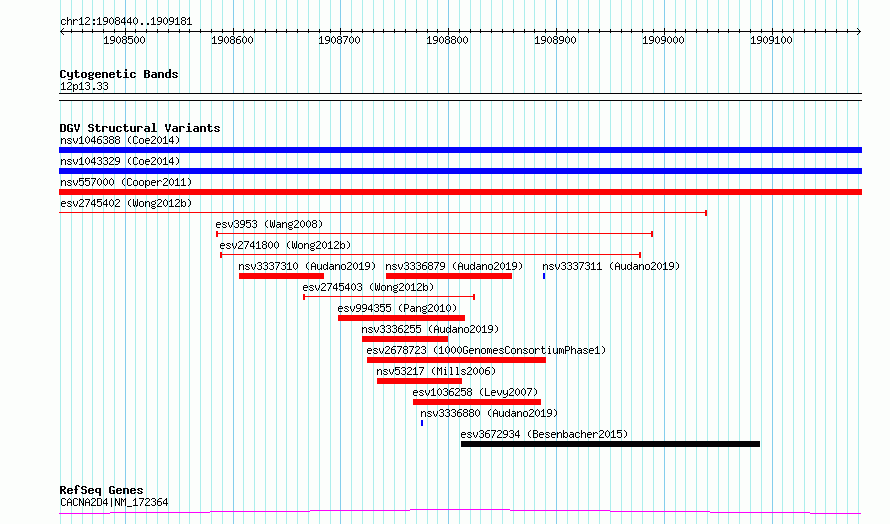Click the esv994355 (Pang2010) red bar

click(401, 318)
